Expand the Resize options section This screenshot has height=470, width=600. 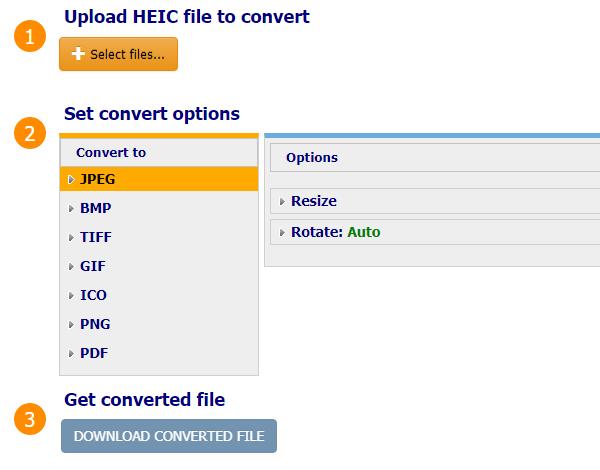tap(313, 201)
